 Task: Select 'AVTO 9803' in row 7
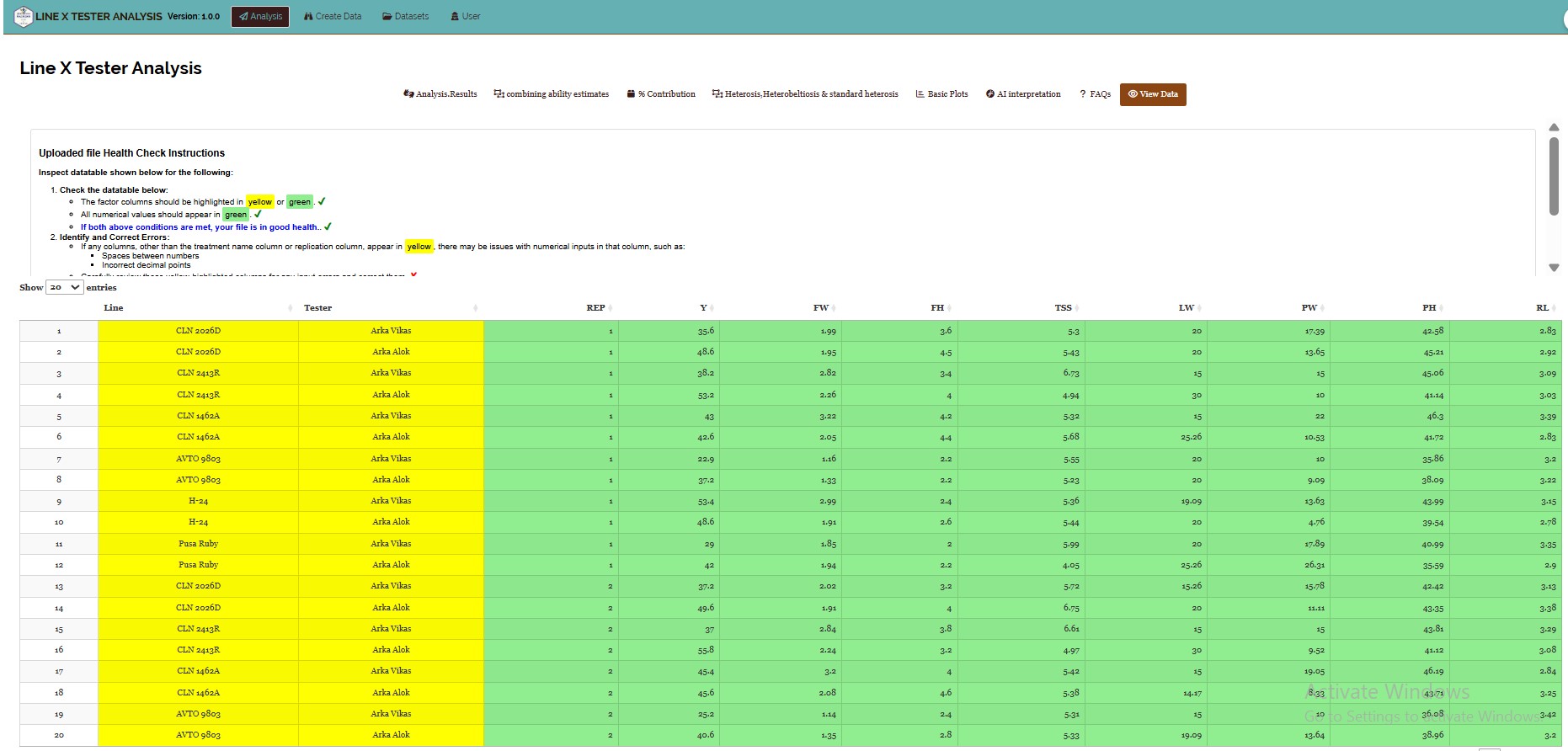[198, 459]
